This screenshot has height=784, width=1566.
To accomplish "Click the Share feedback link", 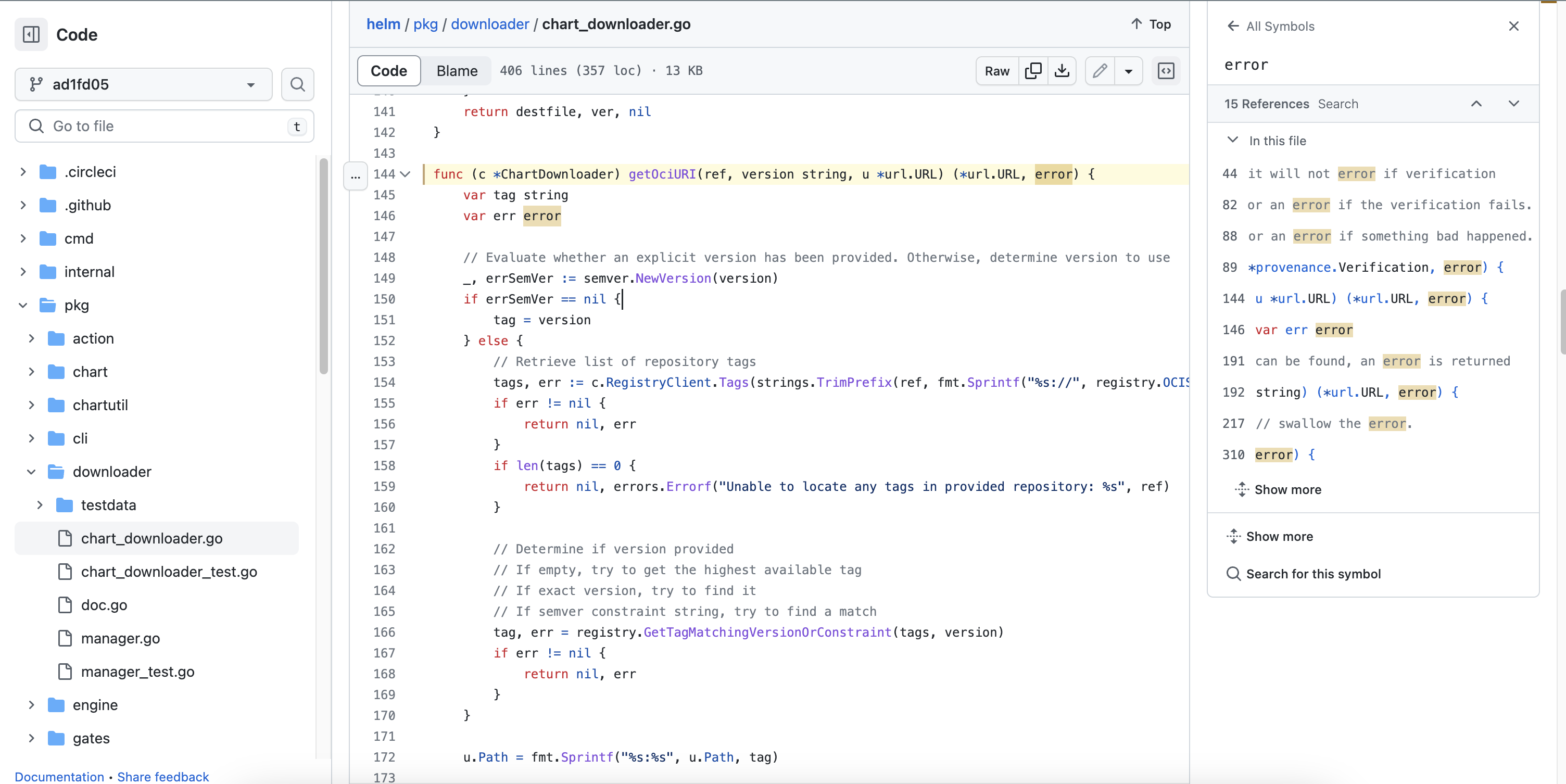I will pos(163,776).
